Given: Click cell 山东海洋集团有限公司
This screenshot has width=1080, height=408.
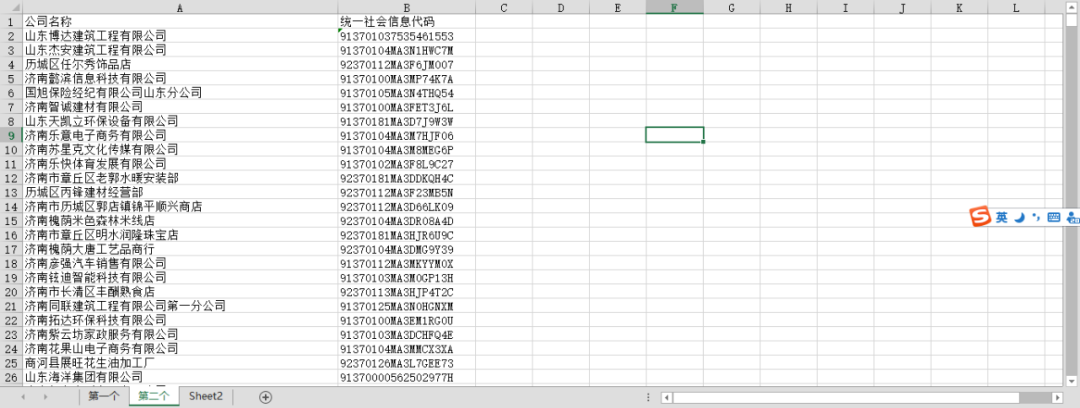Looking at the screenshot, I should 180,377.
